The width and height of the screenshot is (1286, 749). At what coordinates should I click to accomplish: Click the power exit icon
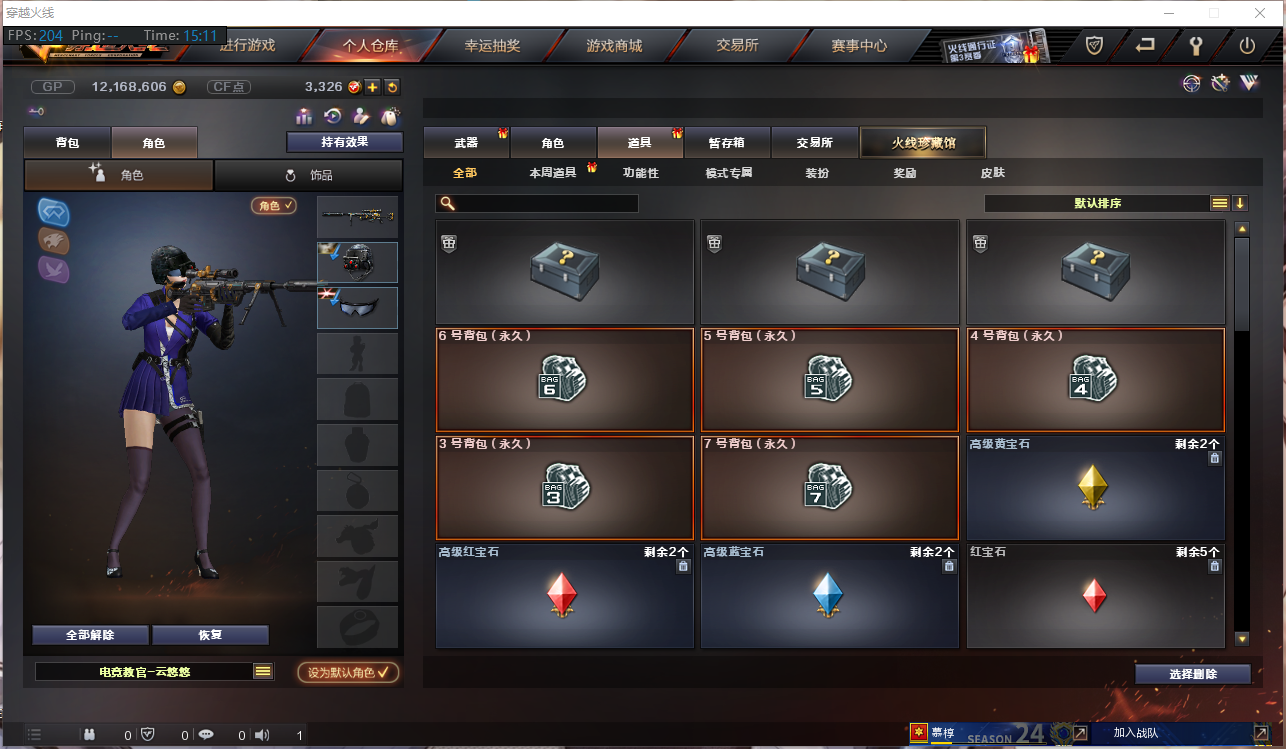pyautogui.click(x=1246, y=45)
